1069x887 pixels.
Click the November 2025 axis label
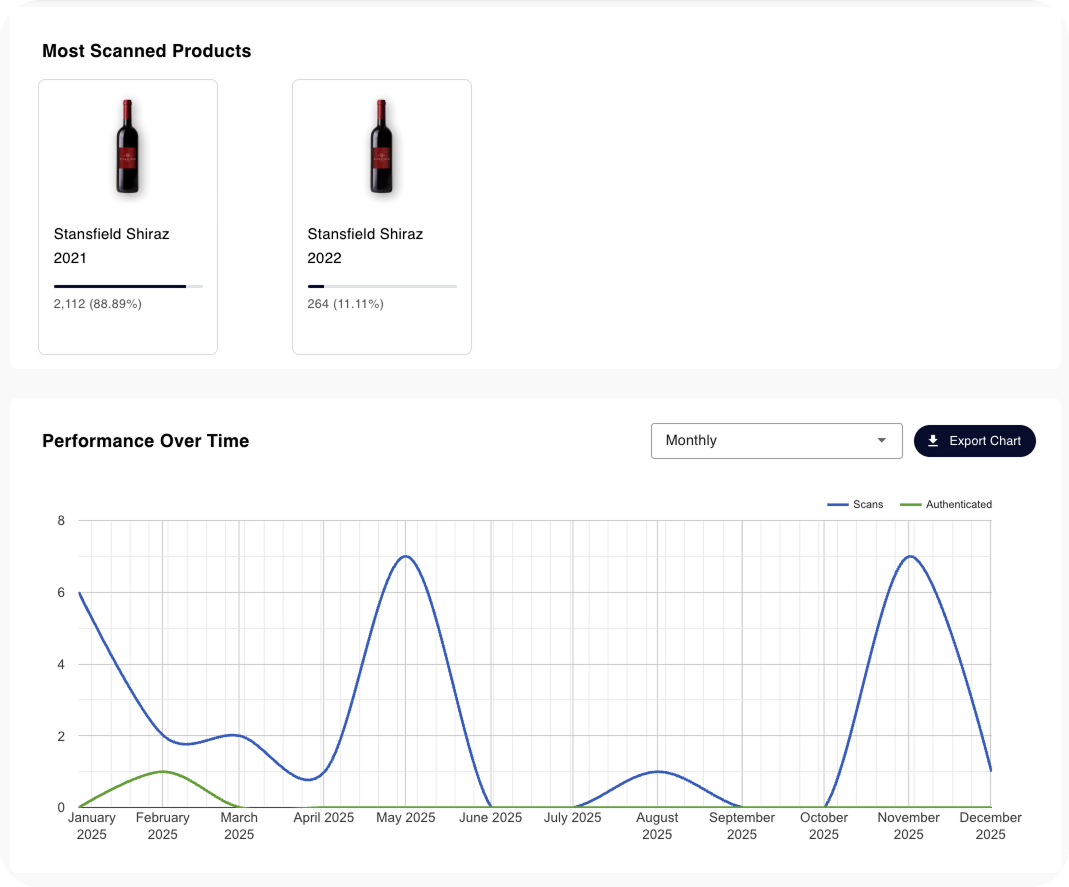[908, 826]
